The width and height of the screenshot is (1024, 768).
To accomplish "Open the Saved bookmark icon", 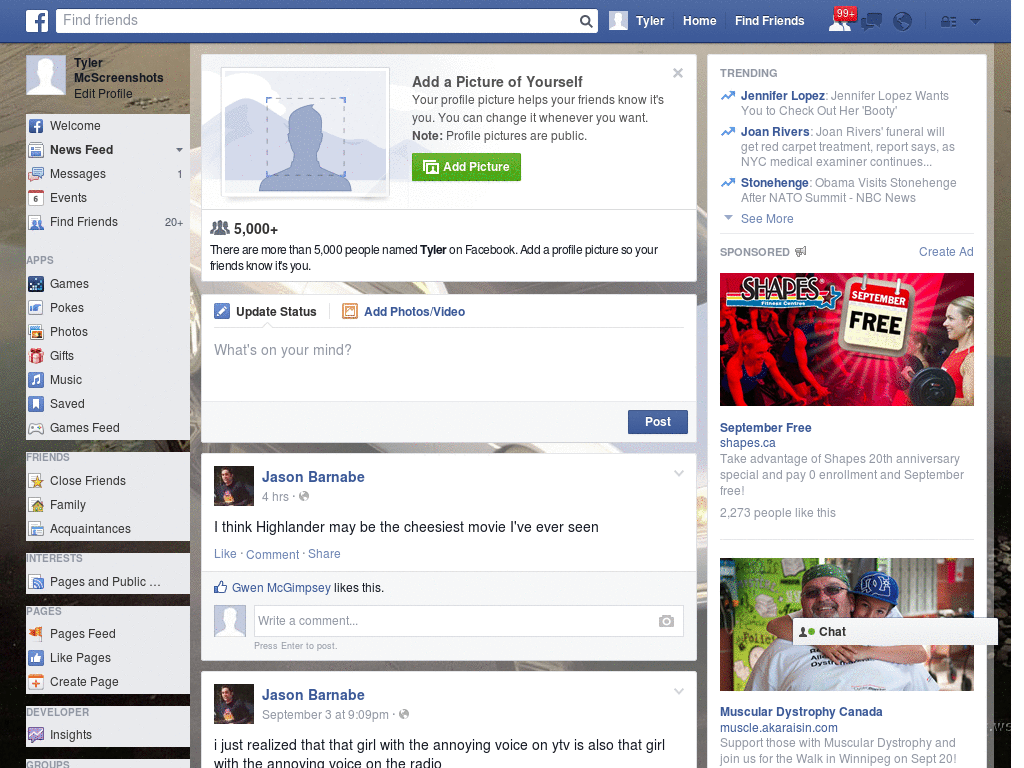I will (36, 404).
